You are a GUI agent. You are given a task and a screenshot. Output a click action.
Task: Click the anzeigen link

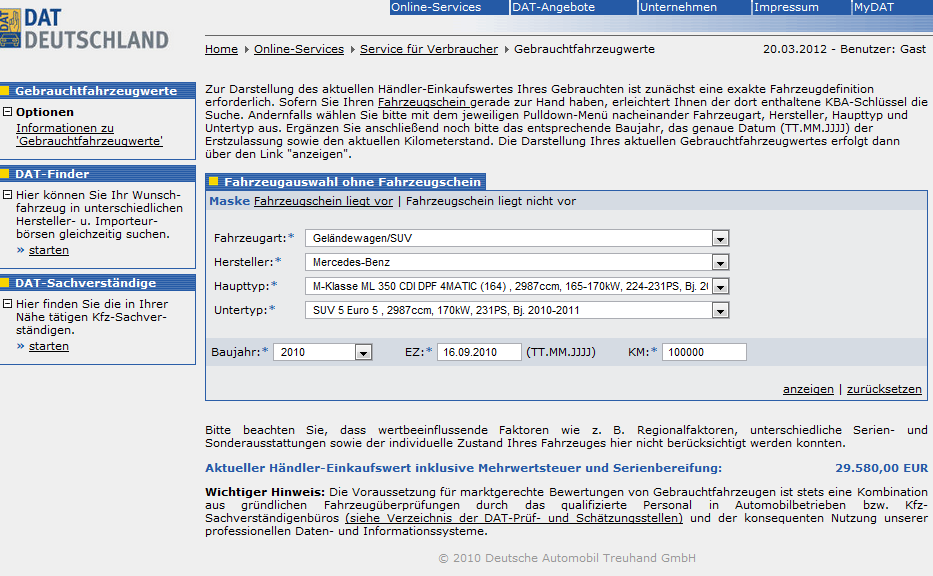808,389
